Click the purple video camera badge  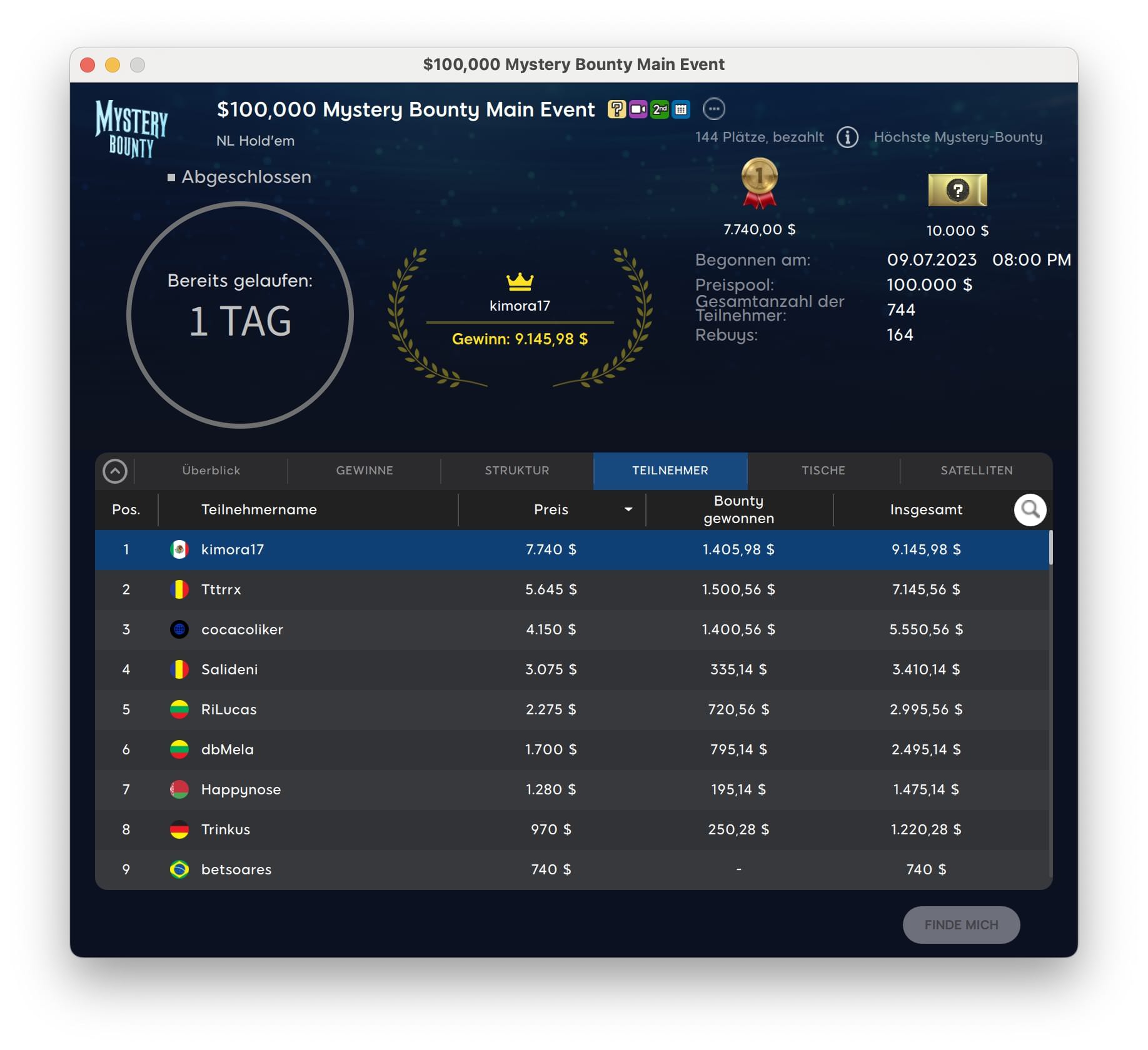(638, 109)
